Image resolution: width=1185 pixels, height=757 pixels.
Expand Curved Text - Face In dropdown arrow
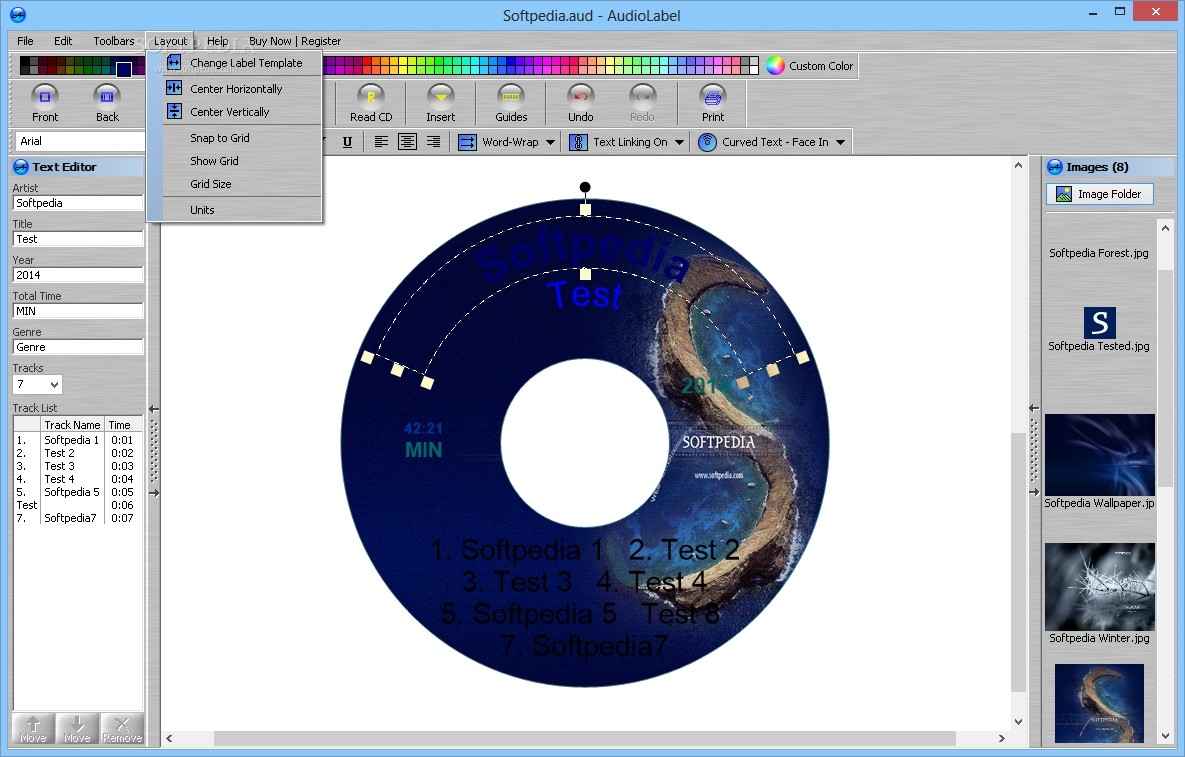tap(840, 142)
